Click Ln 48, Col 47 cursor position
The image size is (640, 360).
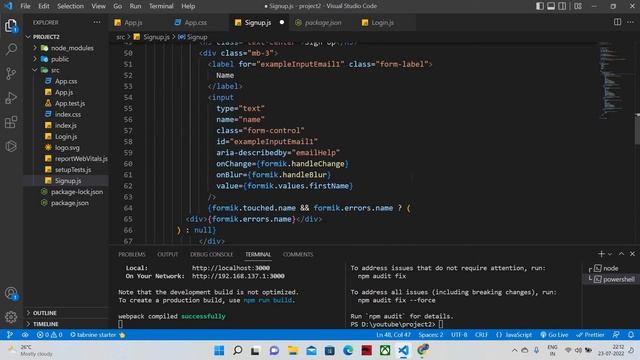coord(393,335)
